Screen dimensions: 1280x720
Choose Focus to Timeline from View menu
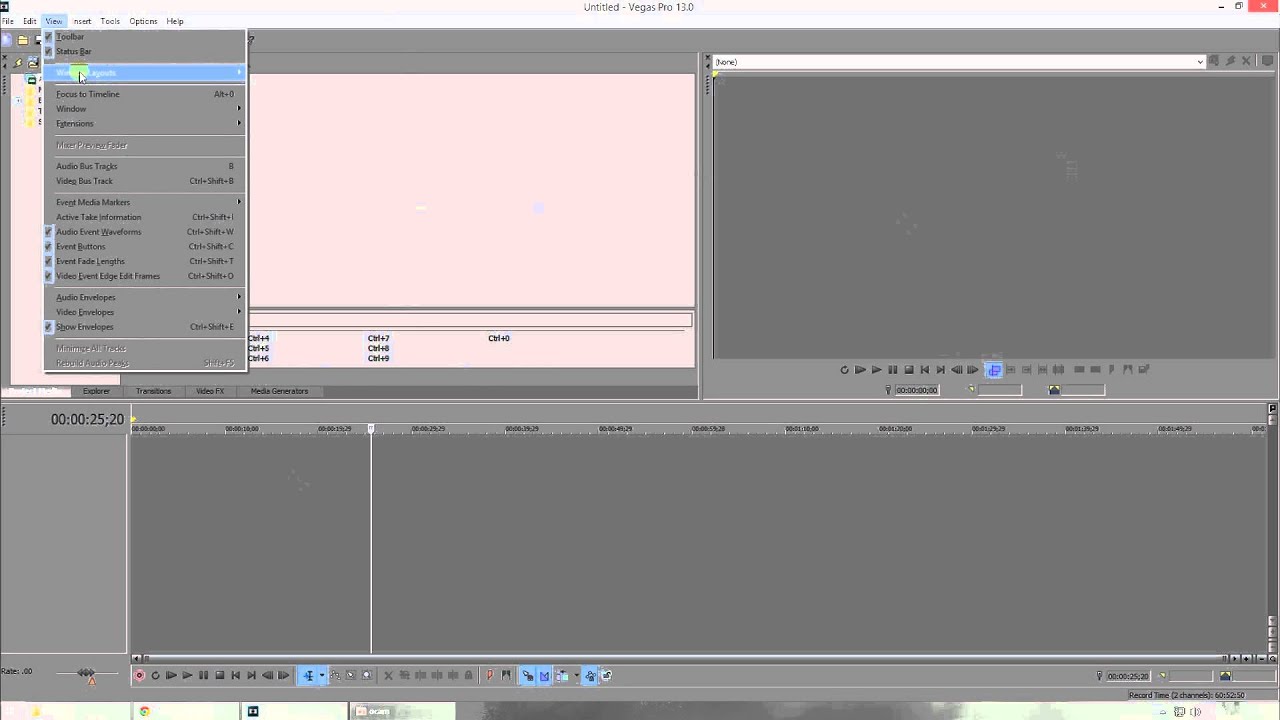tap(144, 94)
